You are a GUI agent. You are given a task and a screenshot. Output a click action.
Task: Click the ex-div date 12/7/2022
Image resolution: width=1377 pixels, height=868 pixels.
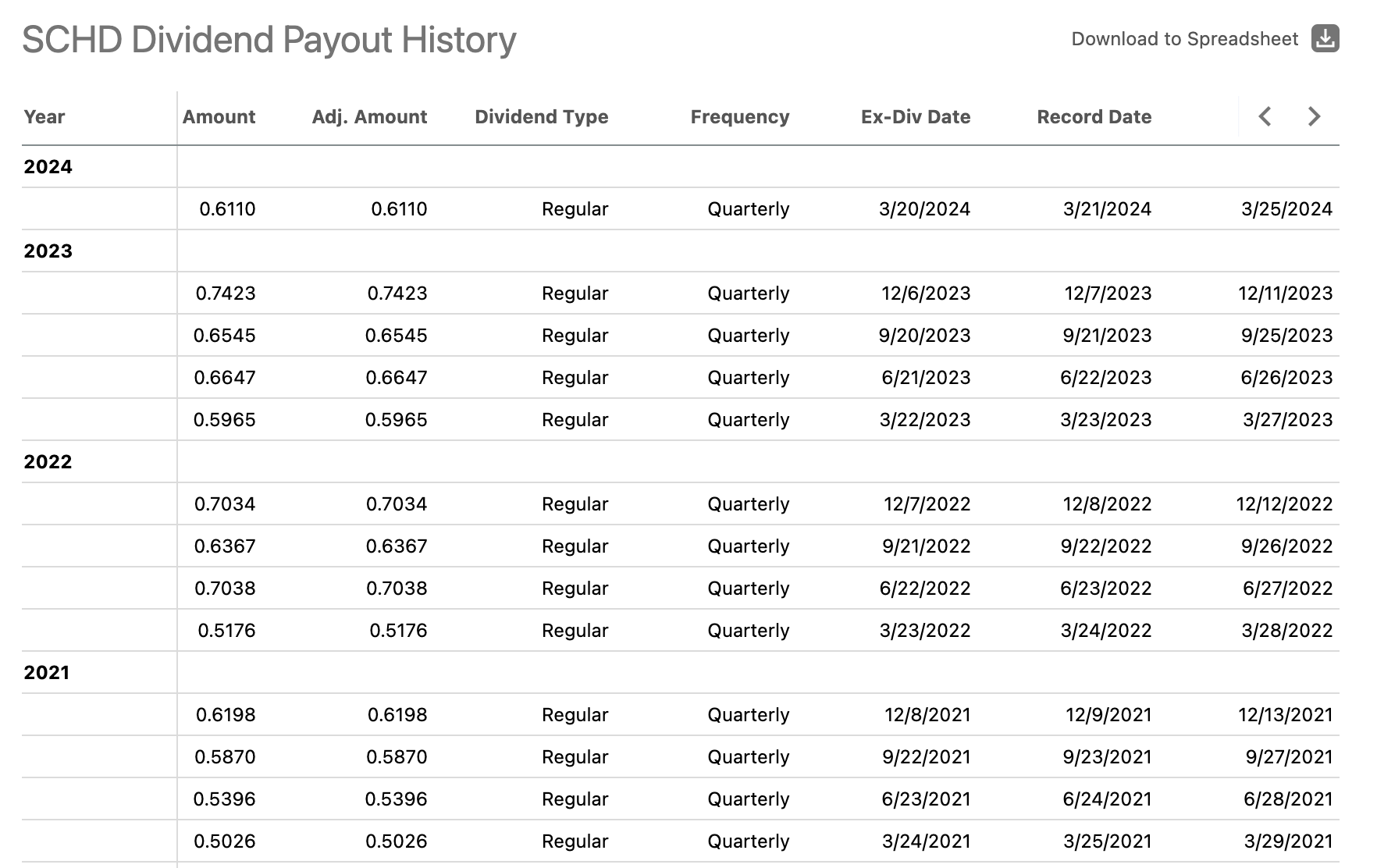tap(927, 504)
